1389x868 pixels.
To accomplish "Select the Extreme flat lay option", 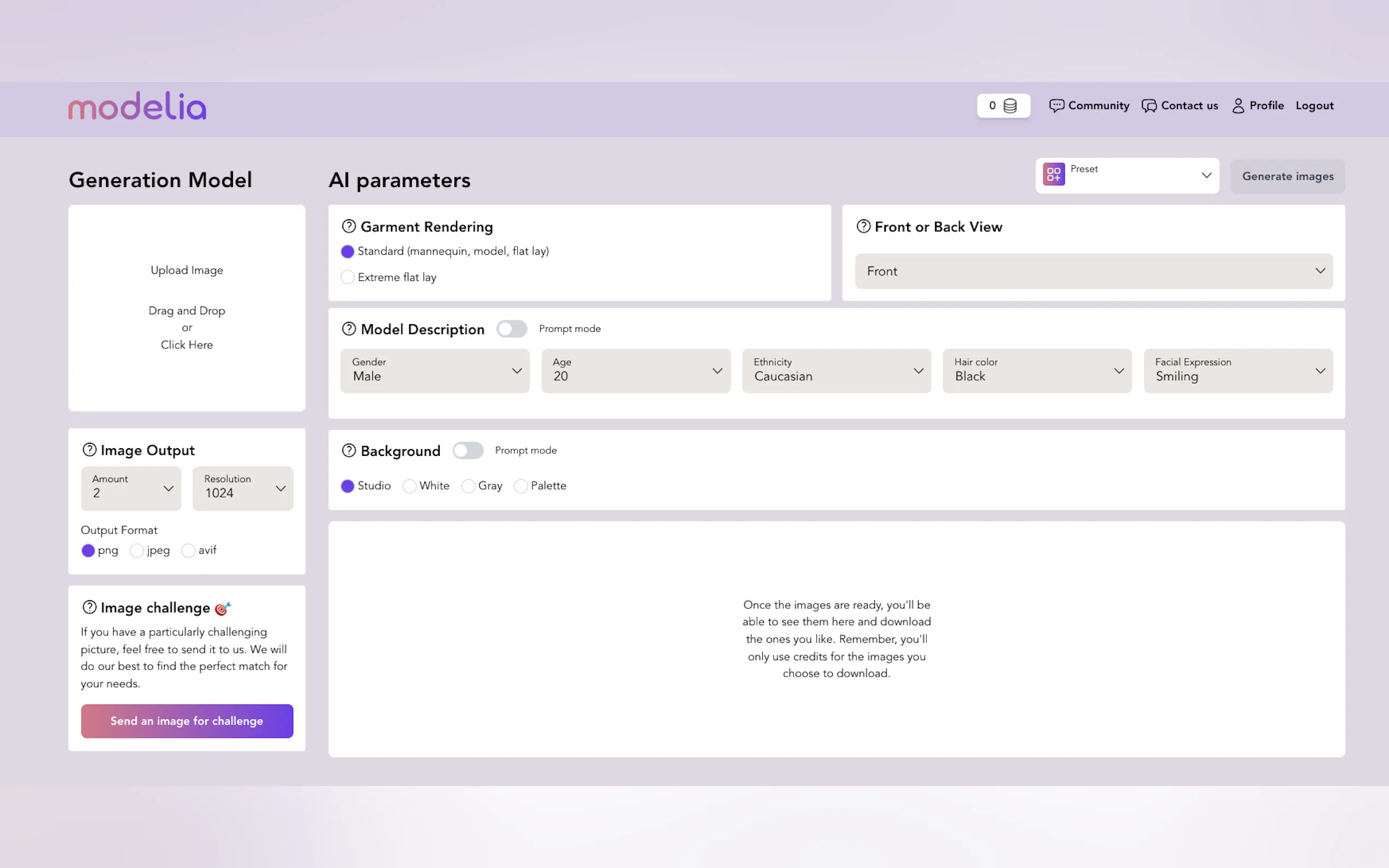I will (x=347, y=277).
